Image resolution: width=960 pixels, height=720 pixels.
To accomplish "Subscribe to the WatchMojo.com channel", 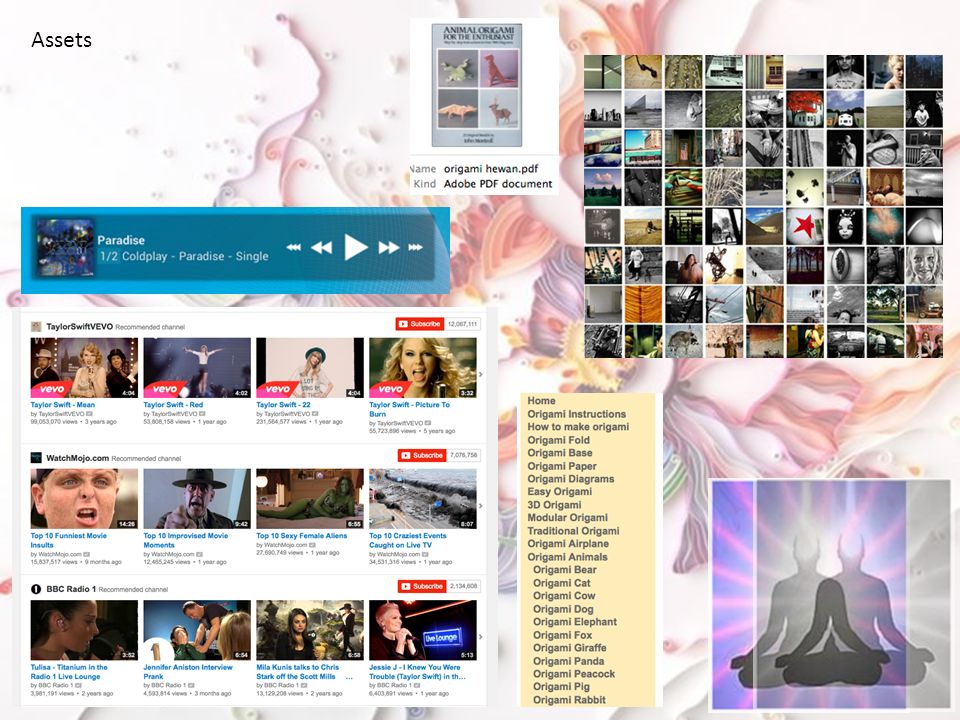I will click(422, 455).
